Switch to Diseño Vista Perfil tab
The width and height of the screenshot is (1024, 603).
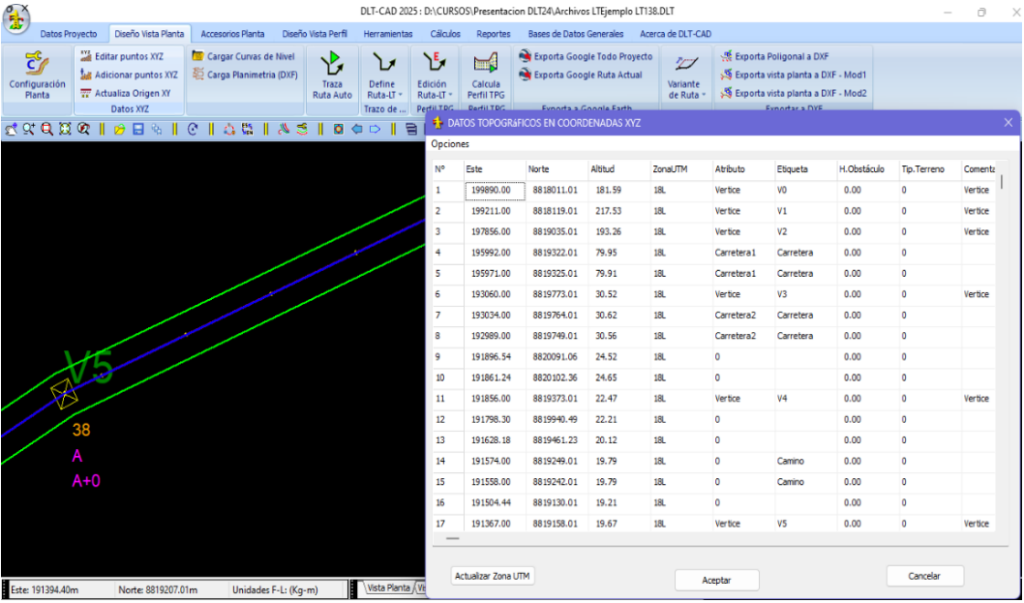pyautogui.click(x=315, y=34)
